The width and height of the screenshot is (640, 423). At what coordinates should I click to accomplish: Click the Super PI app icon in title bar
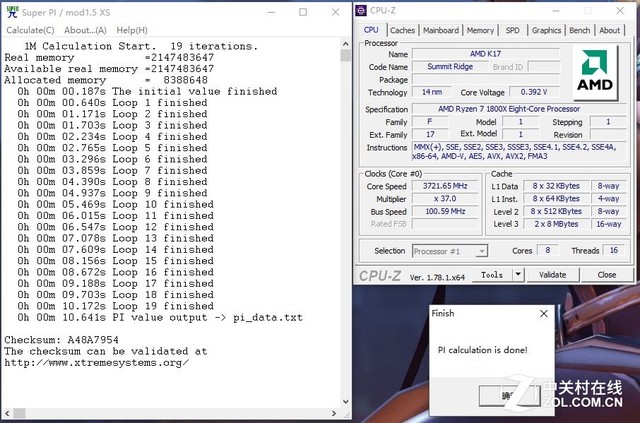[x=12, y=12]
